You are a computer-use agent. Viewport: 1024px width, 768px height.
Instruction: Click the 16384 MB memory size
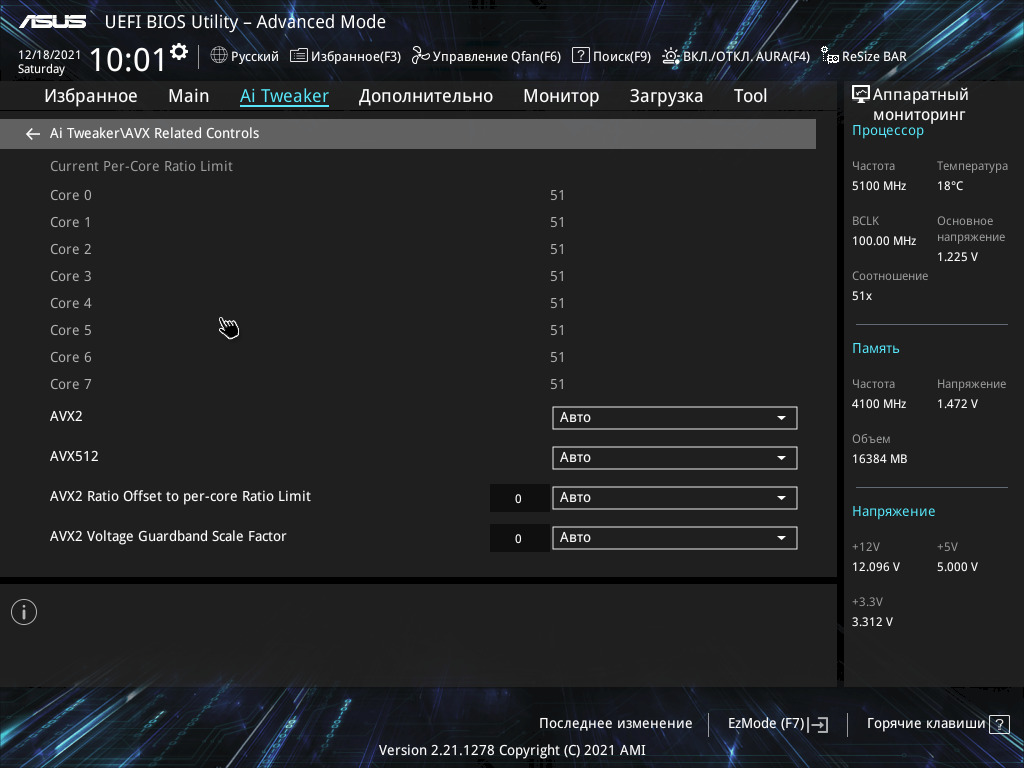click(x=879, y=459)
